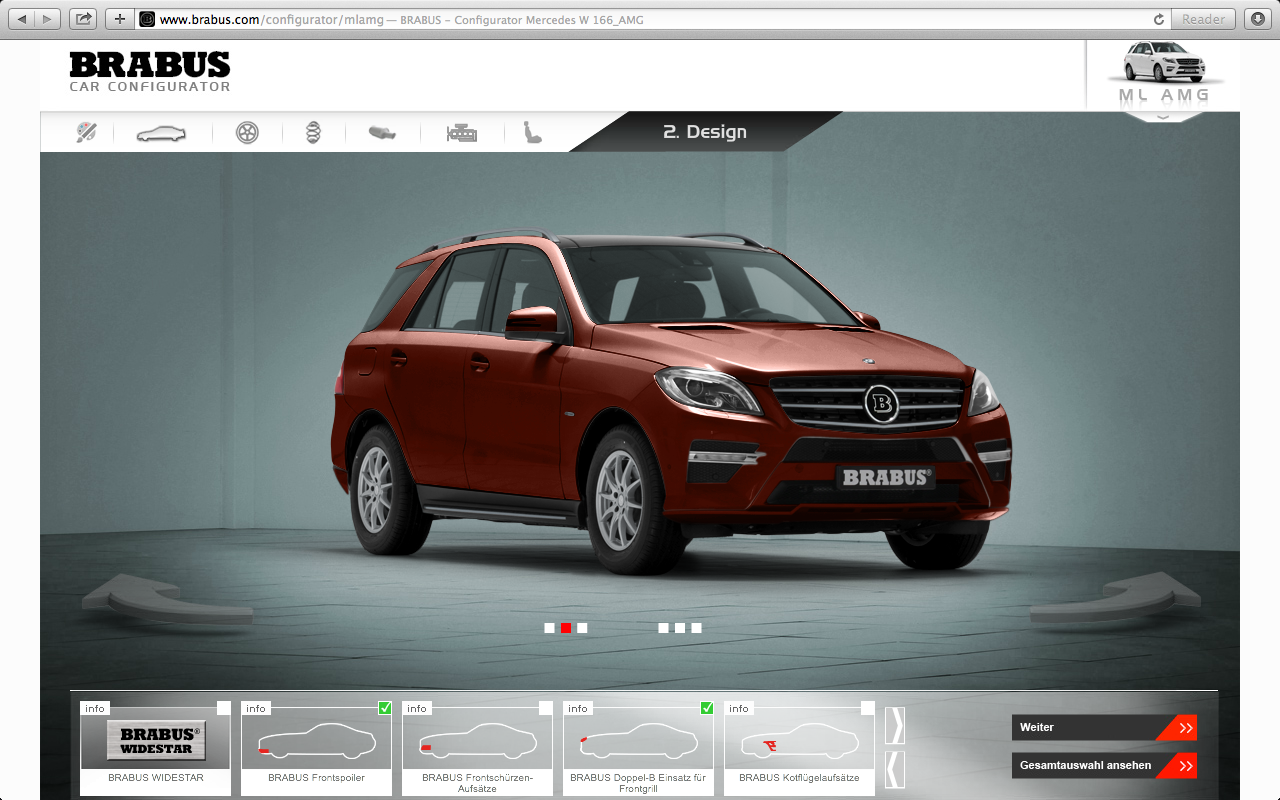
Task: Open the suspension spring step
Action: tap(313, 132)
